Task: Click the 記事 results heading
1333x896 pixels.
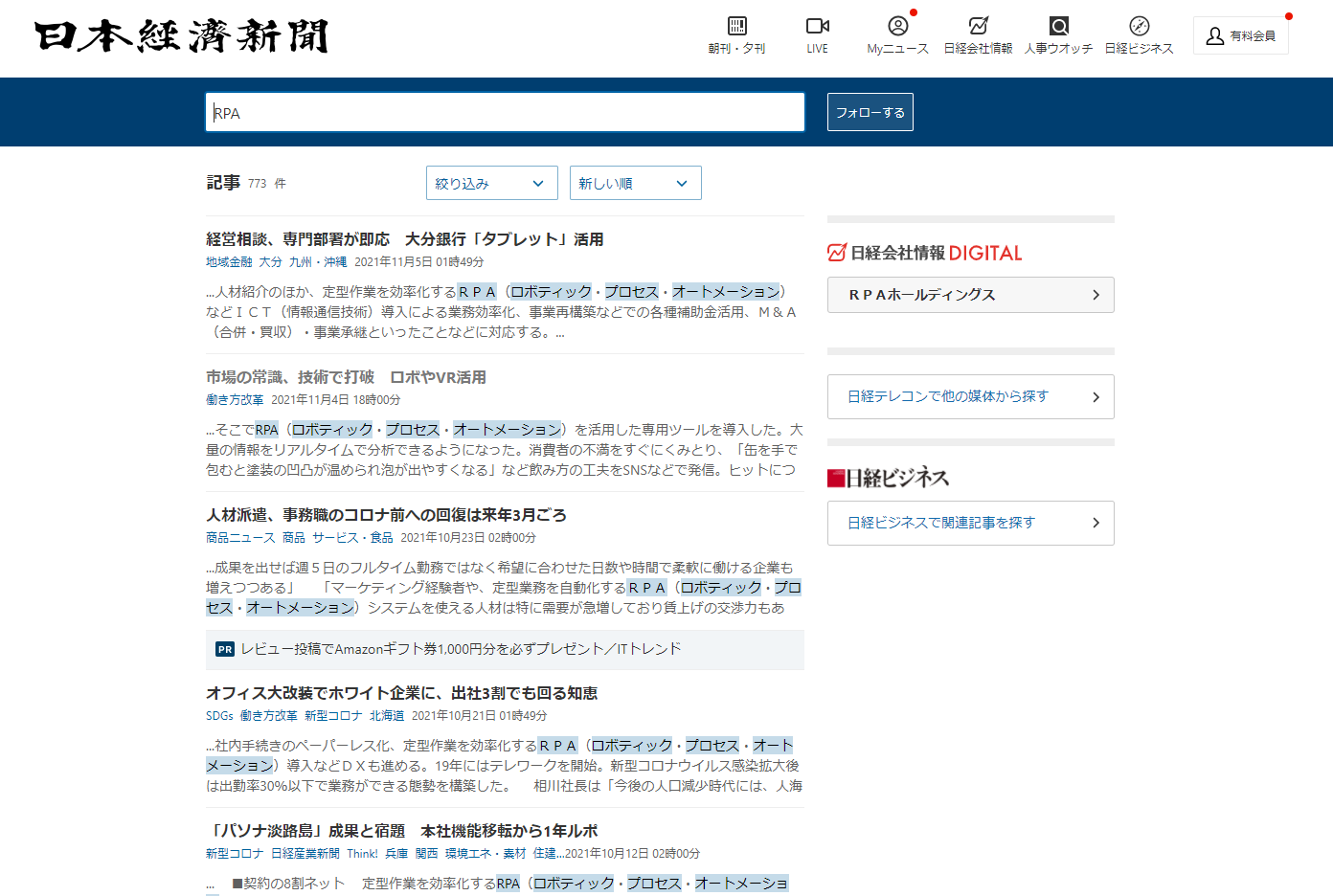Action: [x=223, y=183]
